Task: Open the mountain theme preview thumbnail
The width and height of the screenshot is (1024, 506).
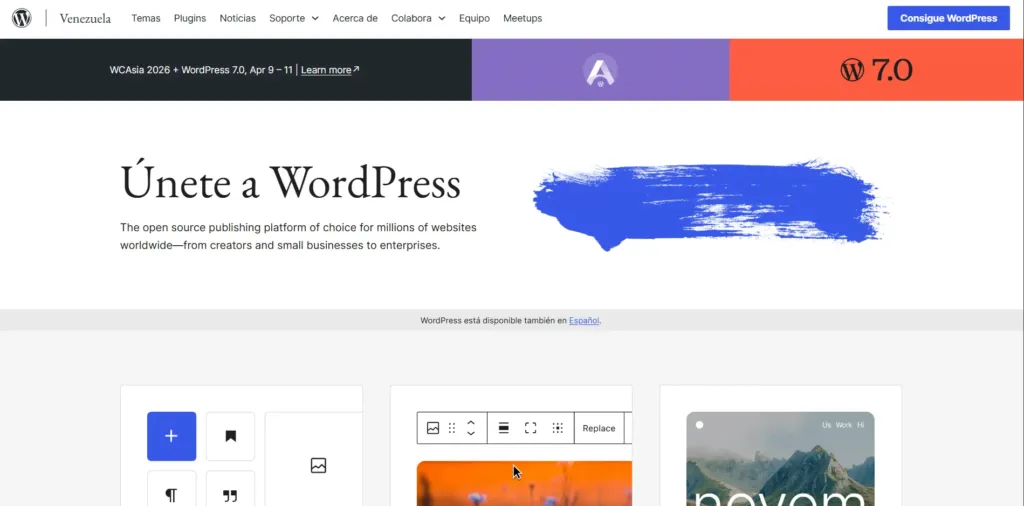Action: tap(780, 458)
